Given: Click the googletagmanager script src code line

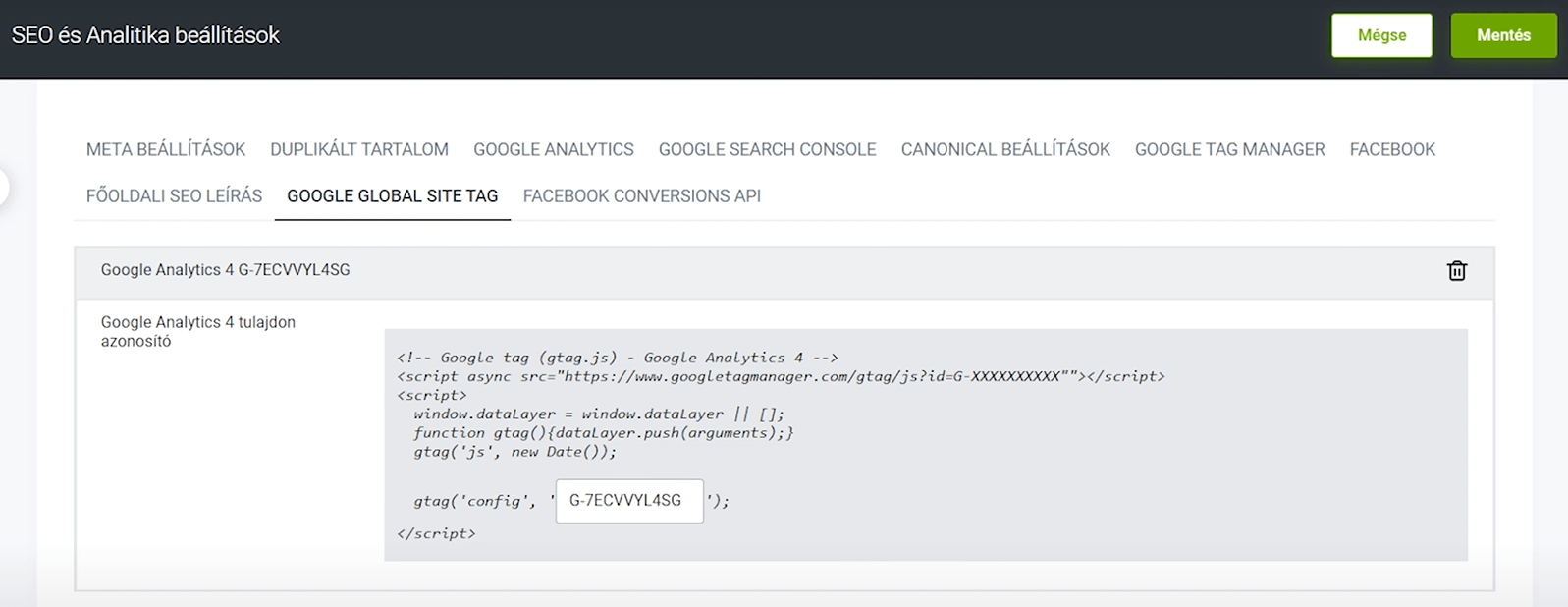Looking at the screenshot, I should point(781,376).
